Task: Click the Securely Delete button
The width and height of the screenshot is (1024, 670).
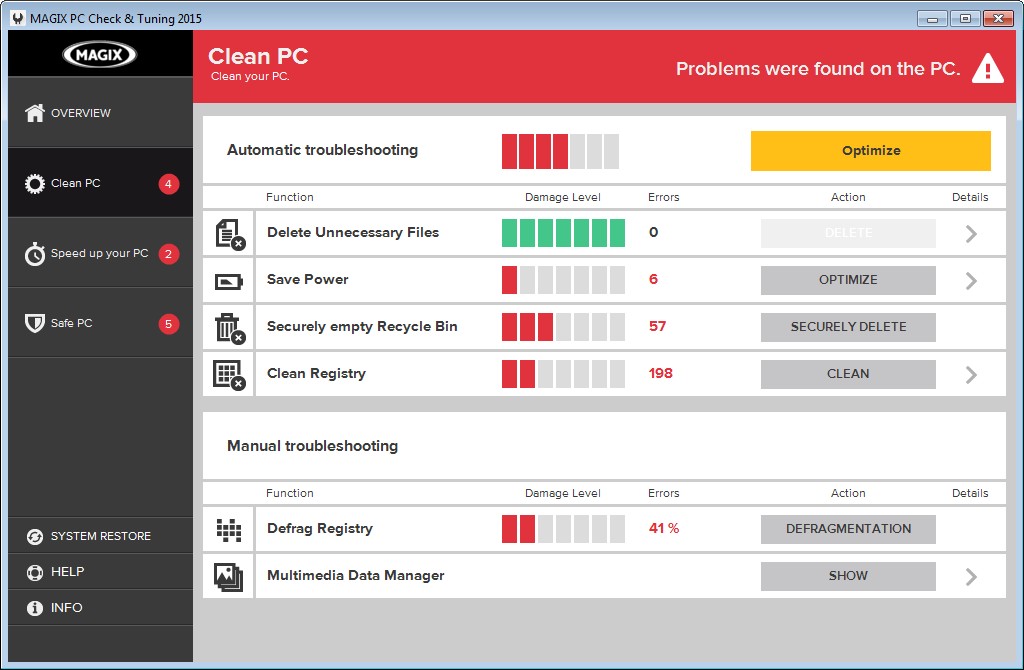Action: click(848, 327)
